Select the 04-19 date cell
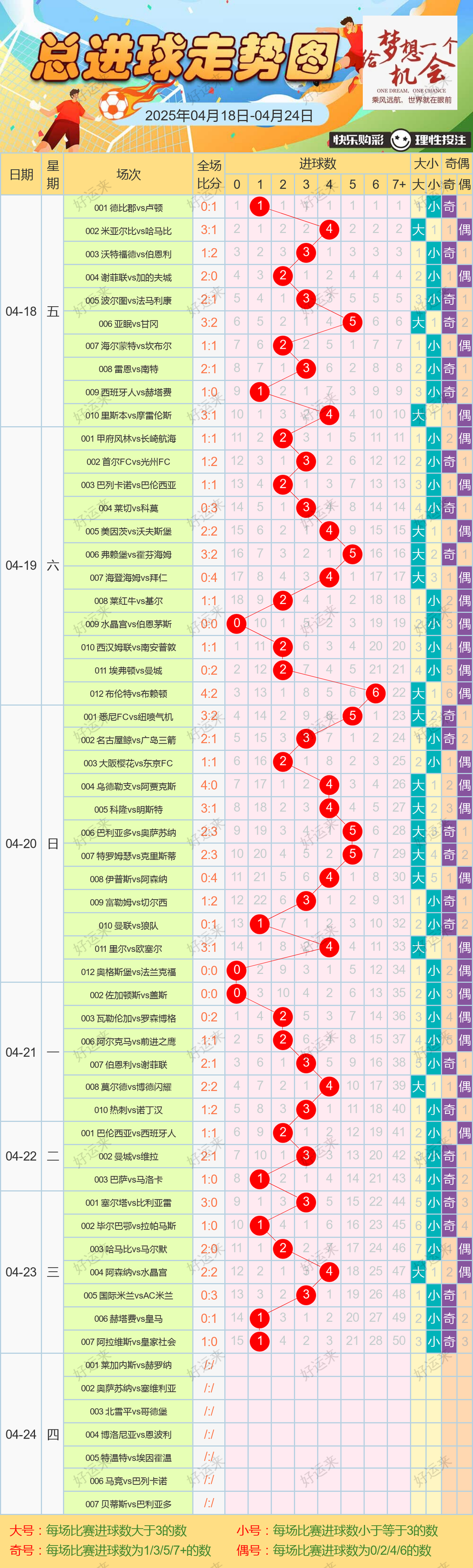The height and width of the screenshot is (1568, 473). coord(21,566)
